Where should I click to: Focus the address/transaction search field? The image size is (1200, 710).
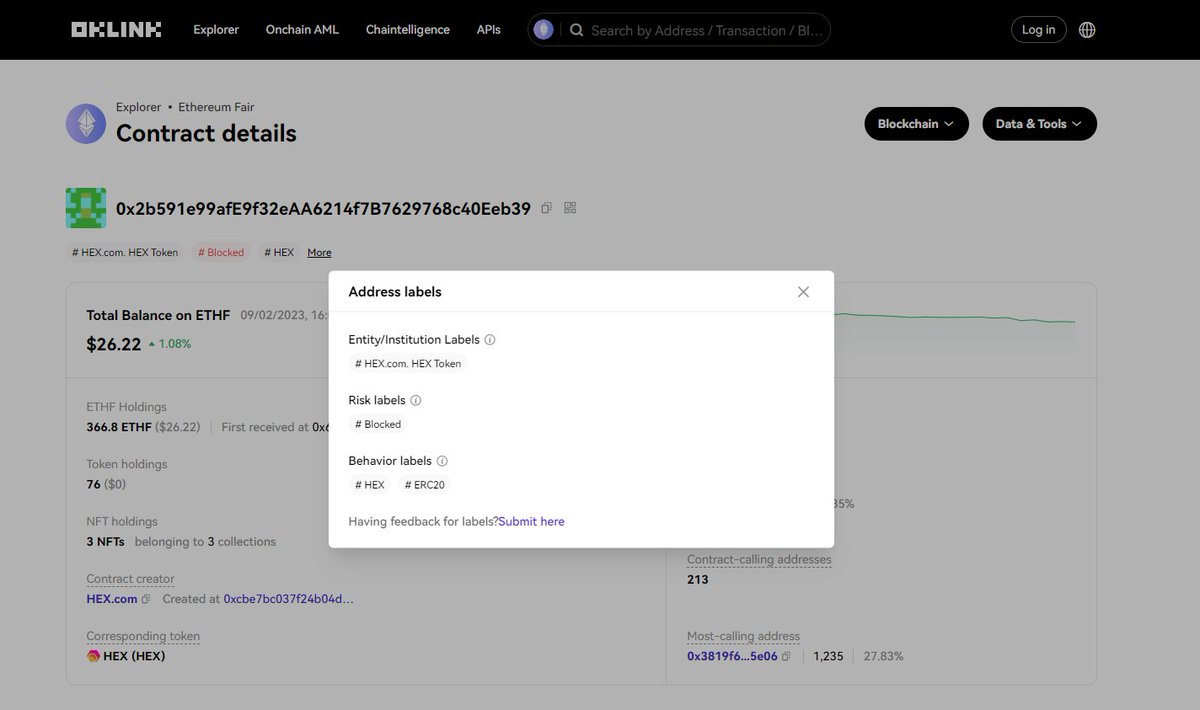(707, 30)
